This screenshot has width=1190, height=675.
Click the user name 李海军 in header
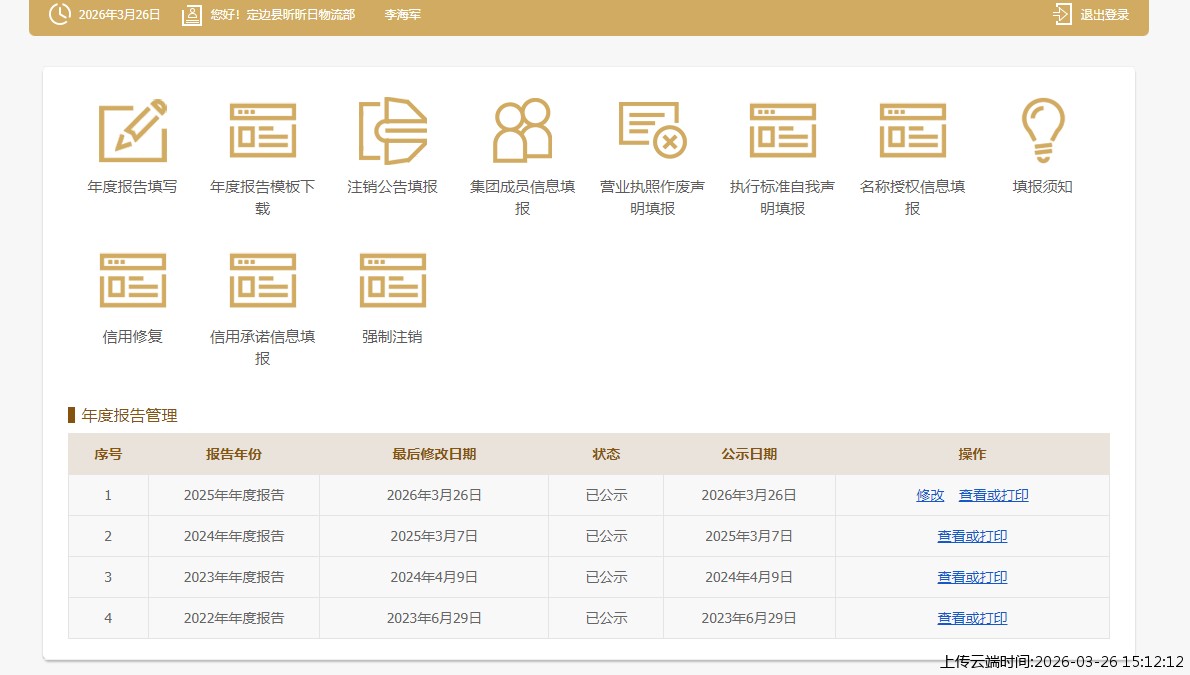coord(402,15)
